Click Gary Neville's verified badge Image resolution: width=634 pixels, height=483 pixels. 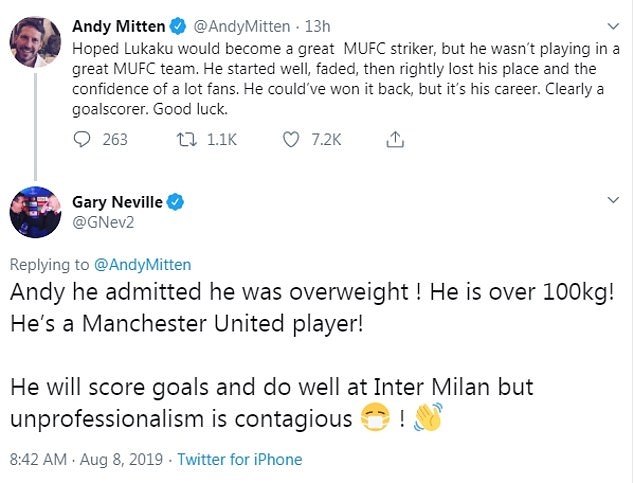coord(176,201)
